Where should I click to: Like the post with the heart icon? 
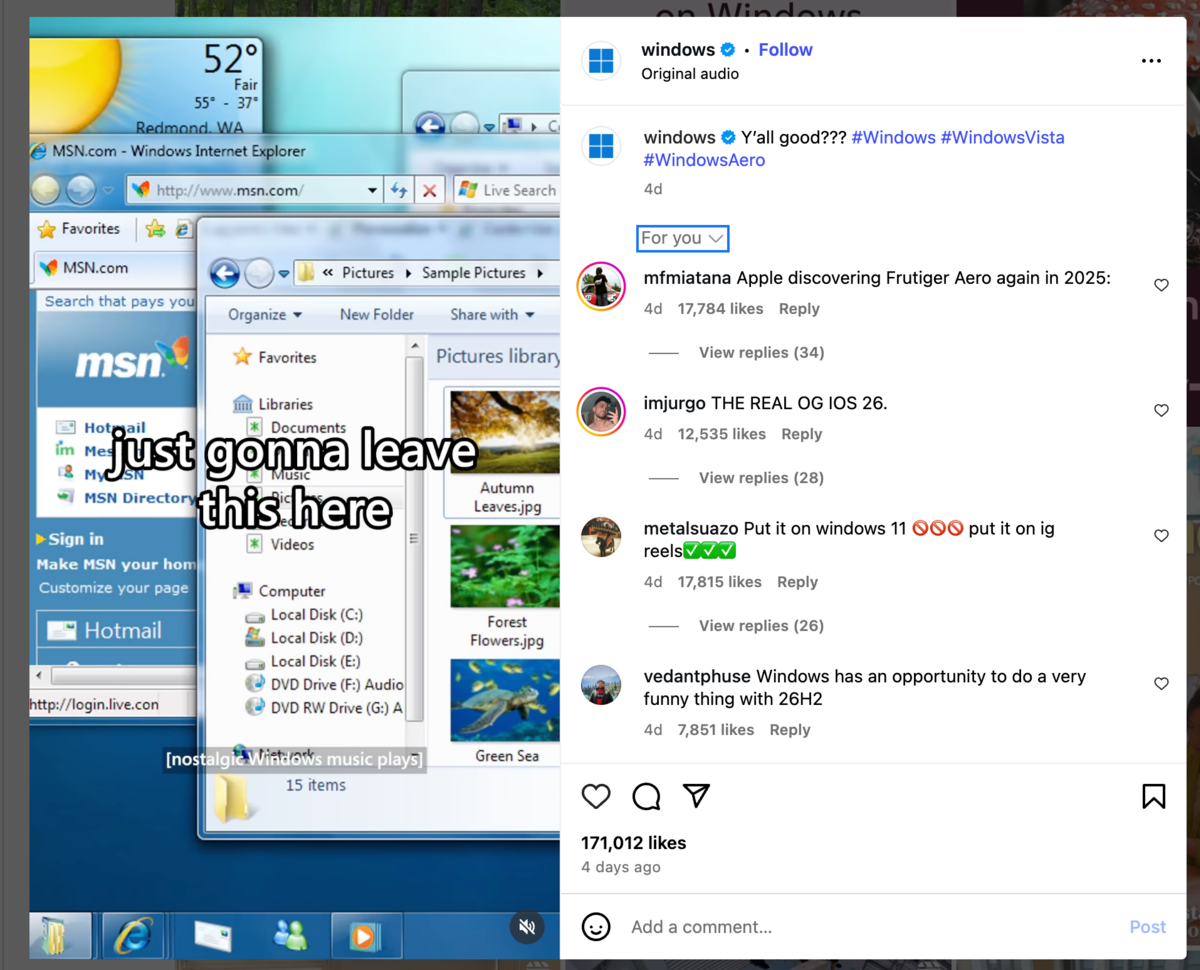(596, 796)
